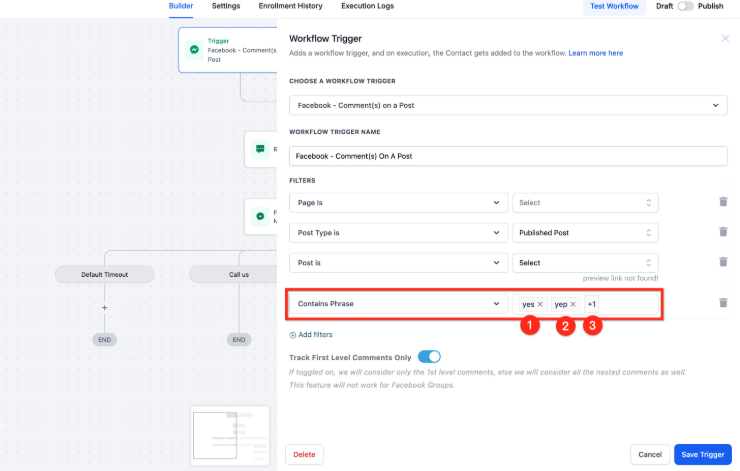Click trash icon for Post Is filter
The width and height of the screenshot is (740, 471).
coord(723,262)
